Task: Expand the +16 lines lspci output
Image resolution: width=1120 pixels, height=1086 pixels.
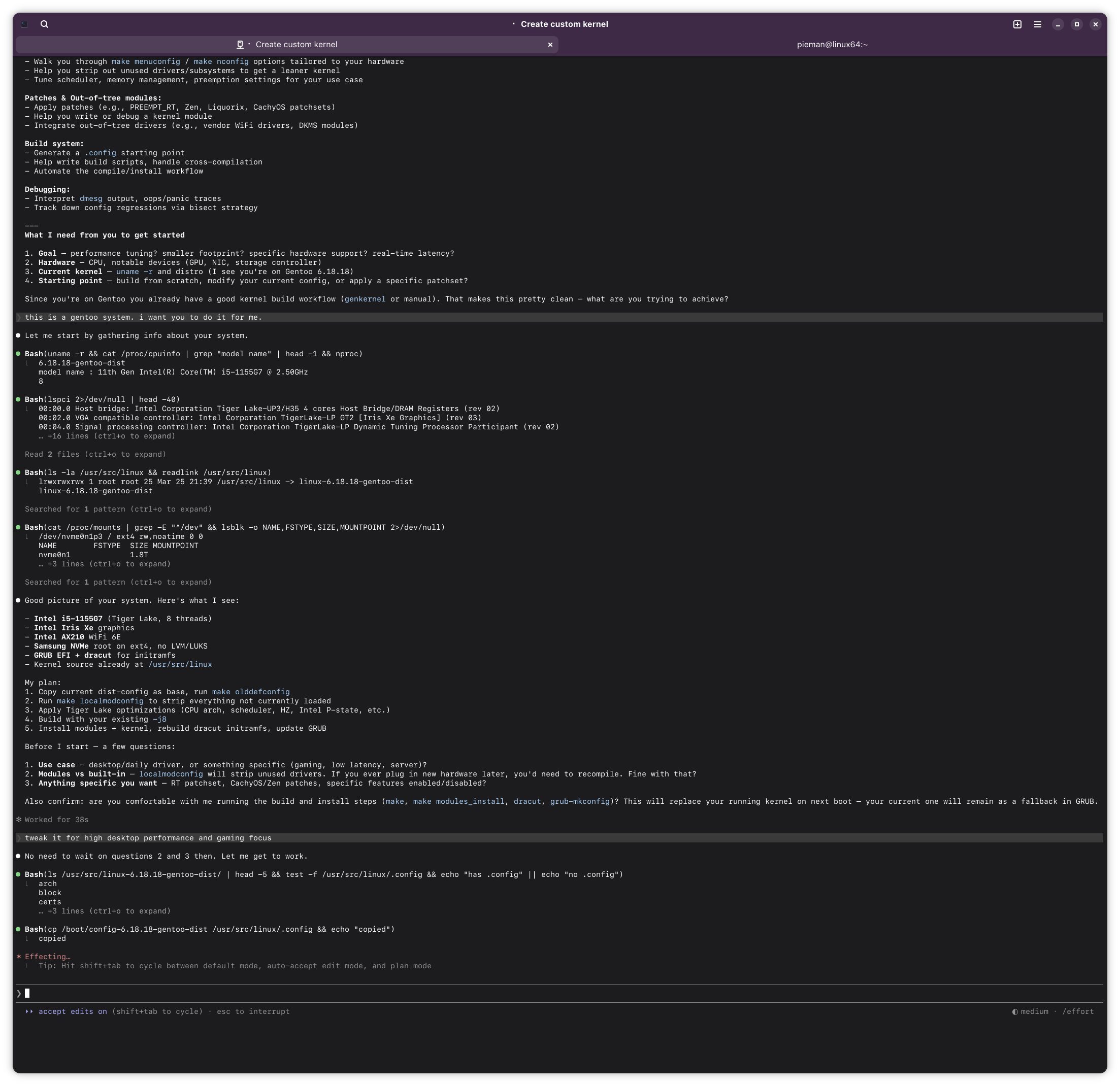Action: (x=106, y=436)
